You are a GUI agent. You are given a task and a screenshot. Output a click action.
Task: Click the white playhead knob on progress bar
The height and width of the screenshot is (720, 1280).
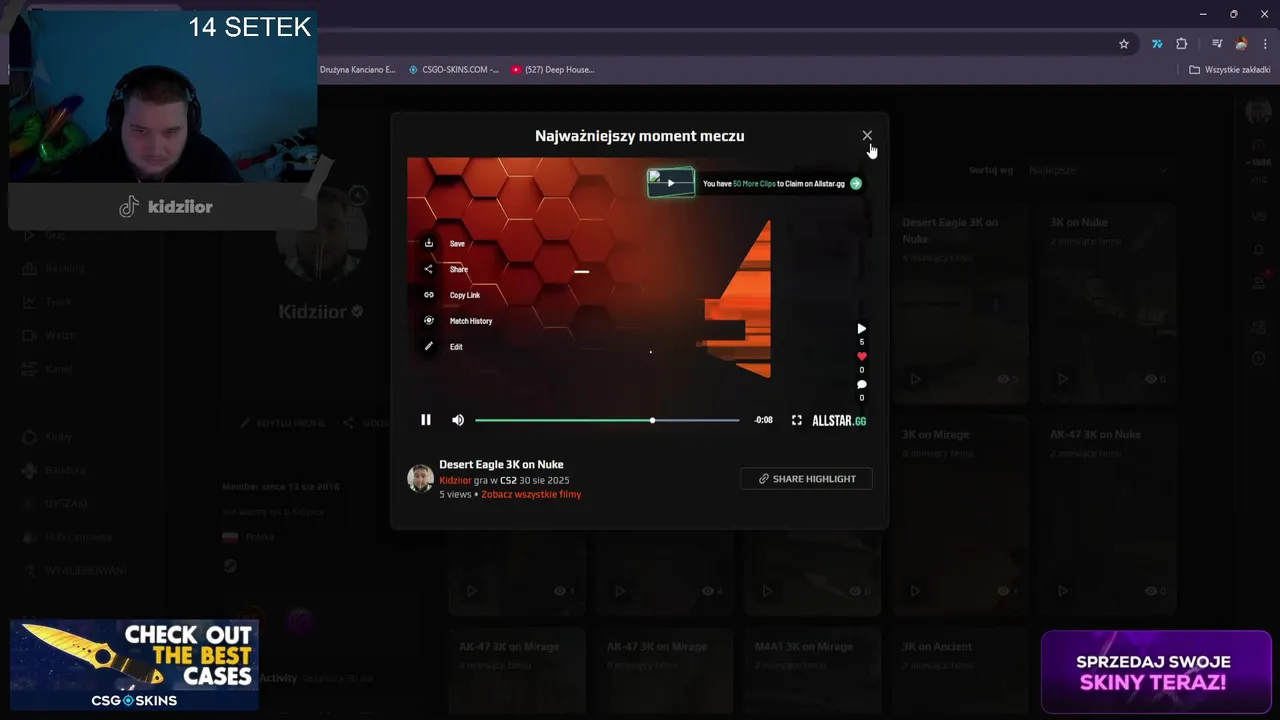pos(653,420)
